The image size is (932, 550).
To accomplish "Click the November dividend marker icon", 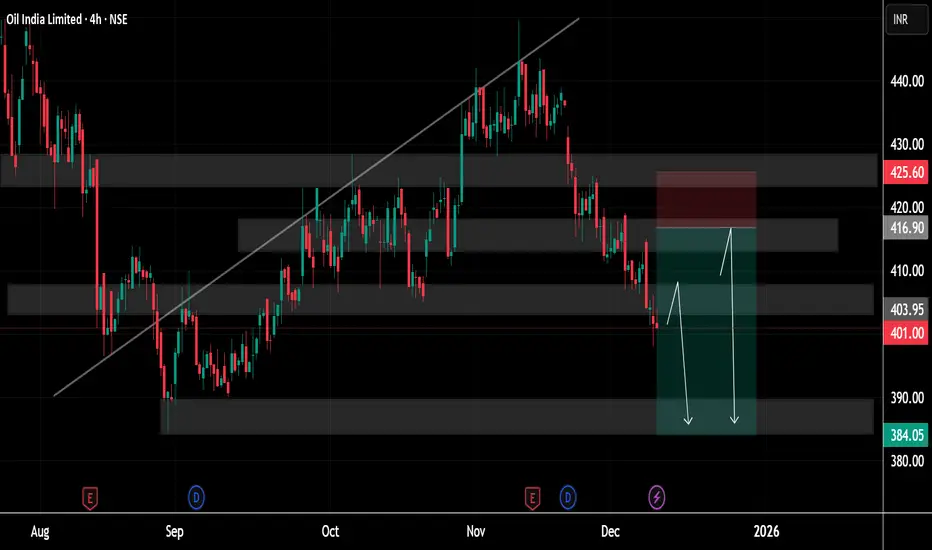I will point(568,497).
